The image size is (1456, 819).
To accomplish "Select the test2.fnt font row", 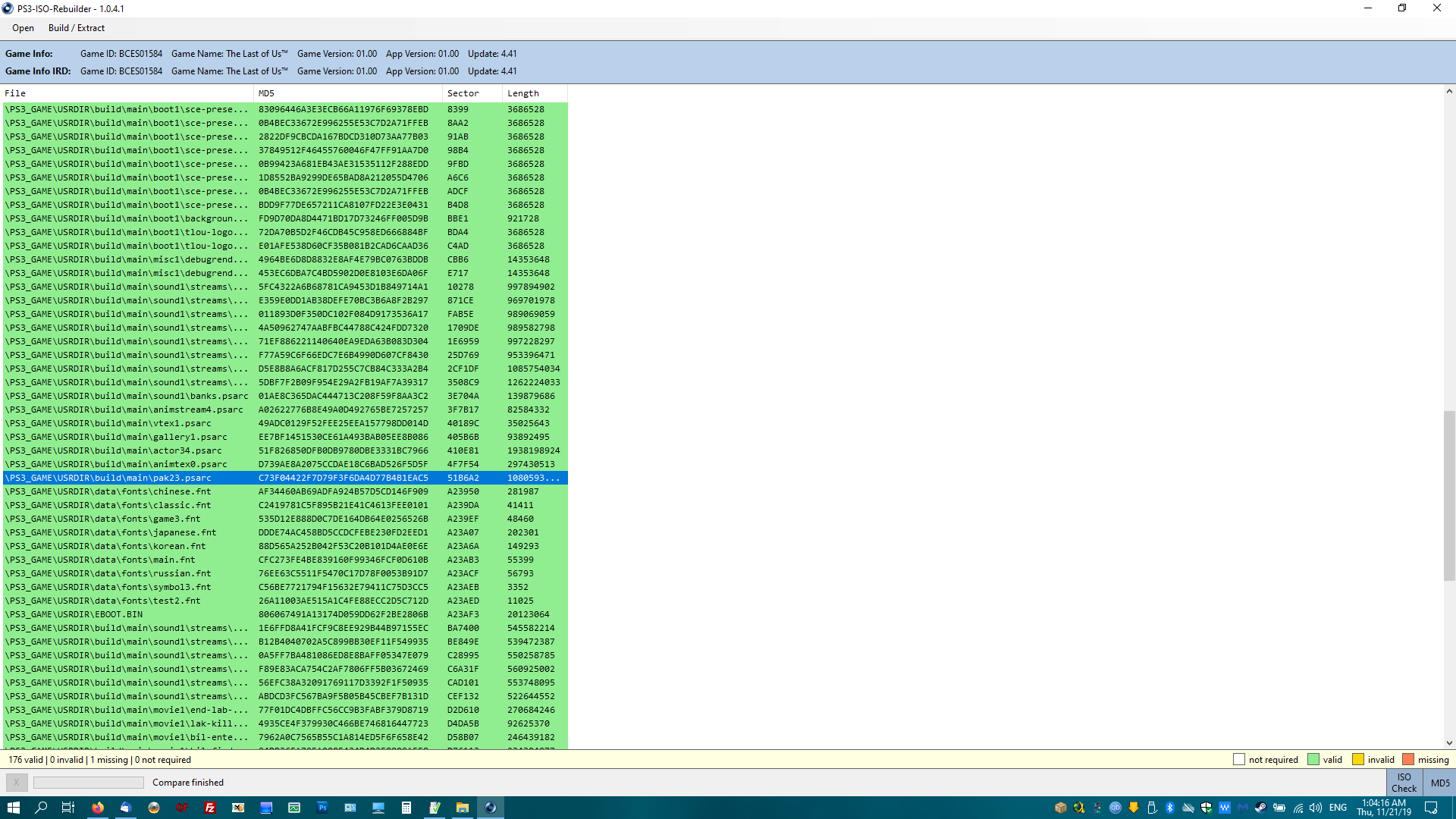I will pyautogui.click(x=285, y=601).
